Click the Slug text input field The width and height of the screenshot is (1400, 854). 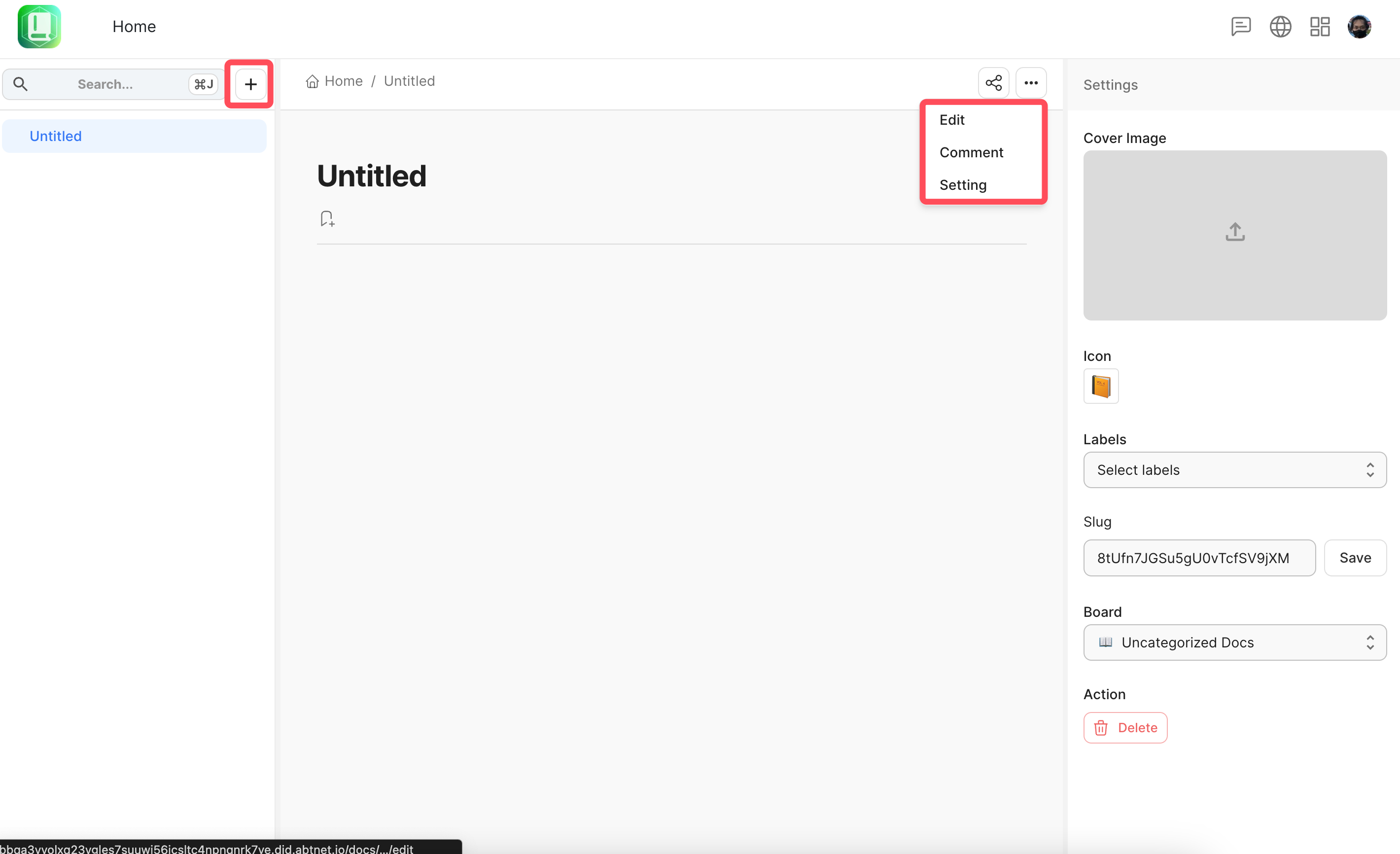(1199, 558)
